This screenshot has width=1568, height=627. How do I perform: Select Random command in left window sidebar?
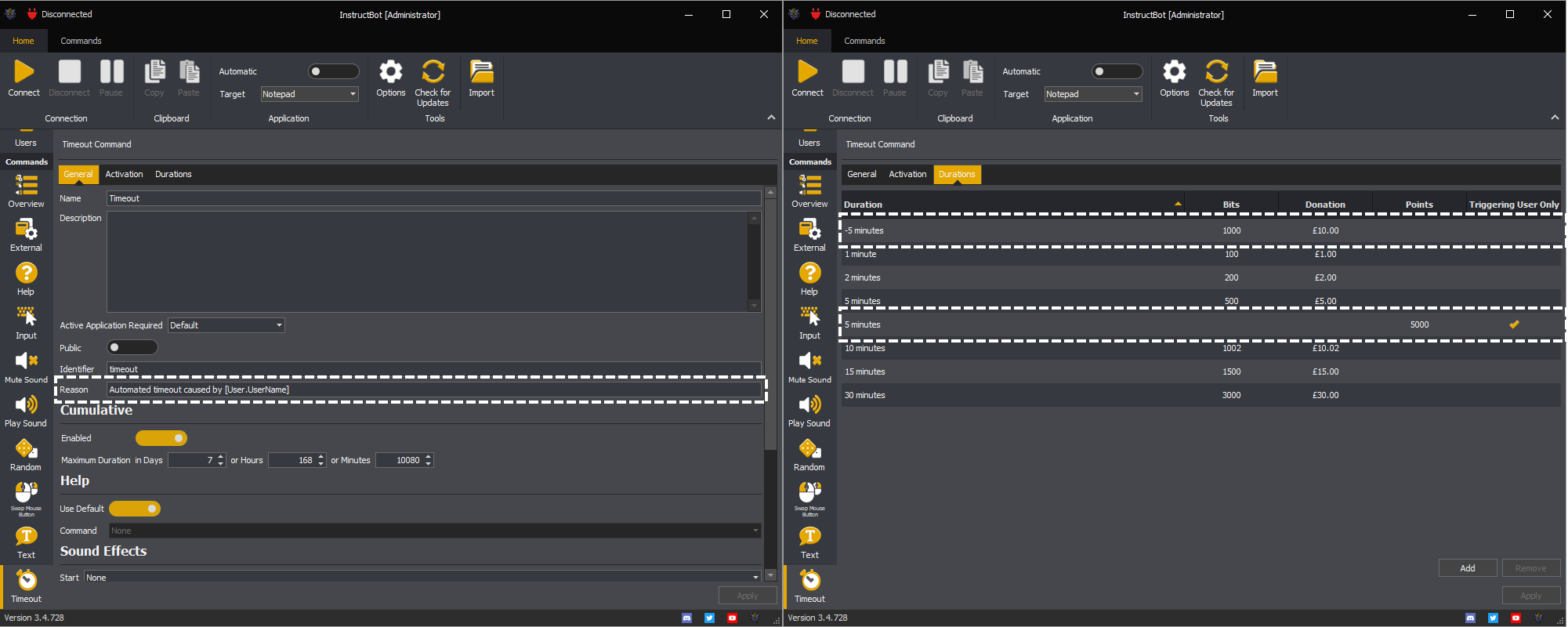click(x=26, y=455)
